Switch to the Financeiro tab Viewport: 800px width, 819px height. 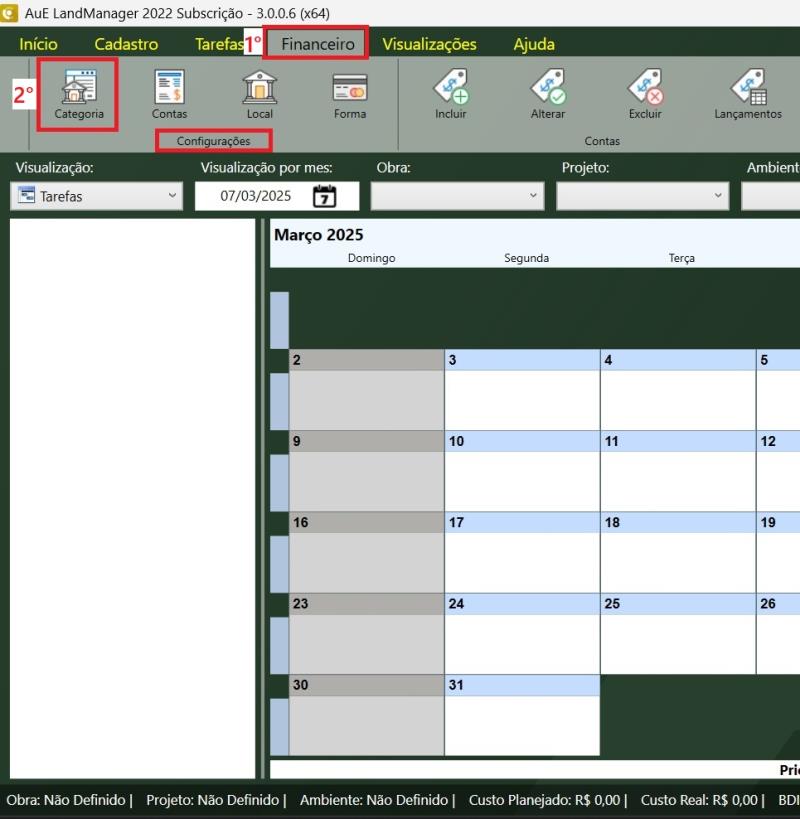[317, 44]
